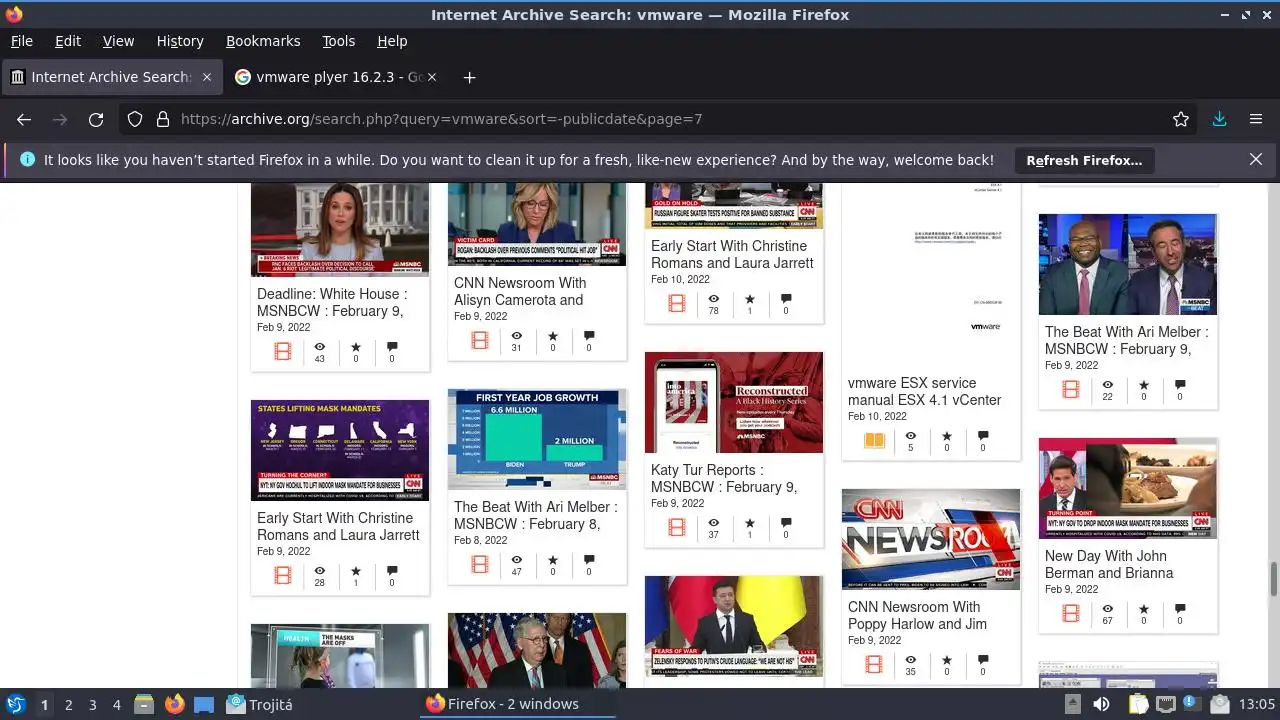
Task: Click the movie icon on Deadline: White House card
Action: coord(283,351)
